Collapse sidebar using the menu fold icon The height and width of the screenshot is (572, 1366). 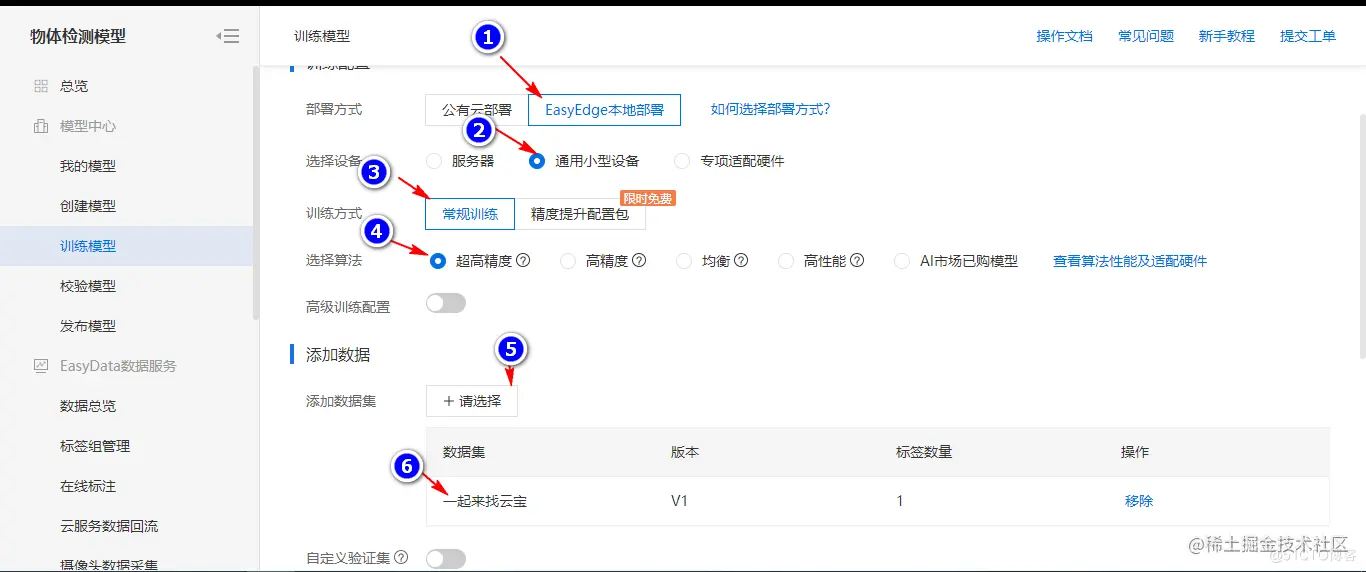click(227, 37)
